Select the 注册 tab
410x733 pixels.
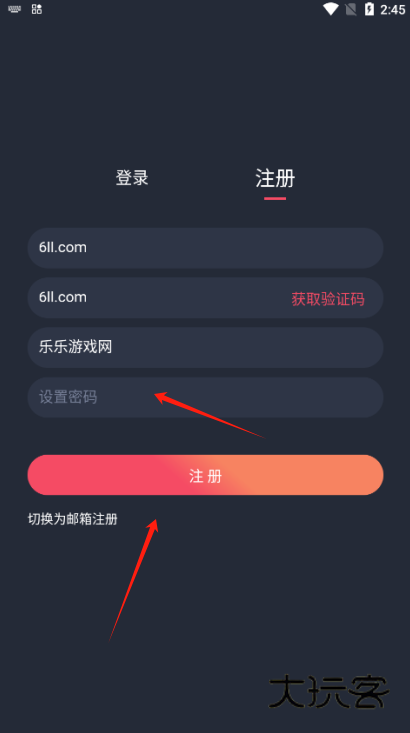pos(275,178)
